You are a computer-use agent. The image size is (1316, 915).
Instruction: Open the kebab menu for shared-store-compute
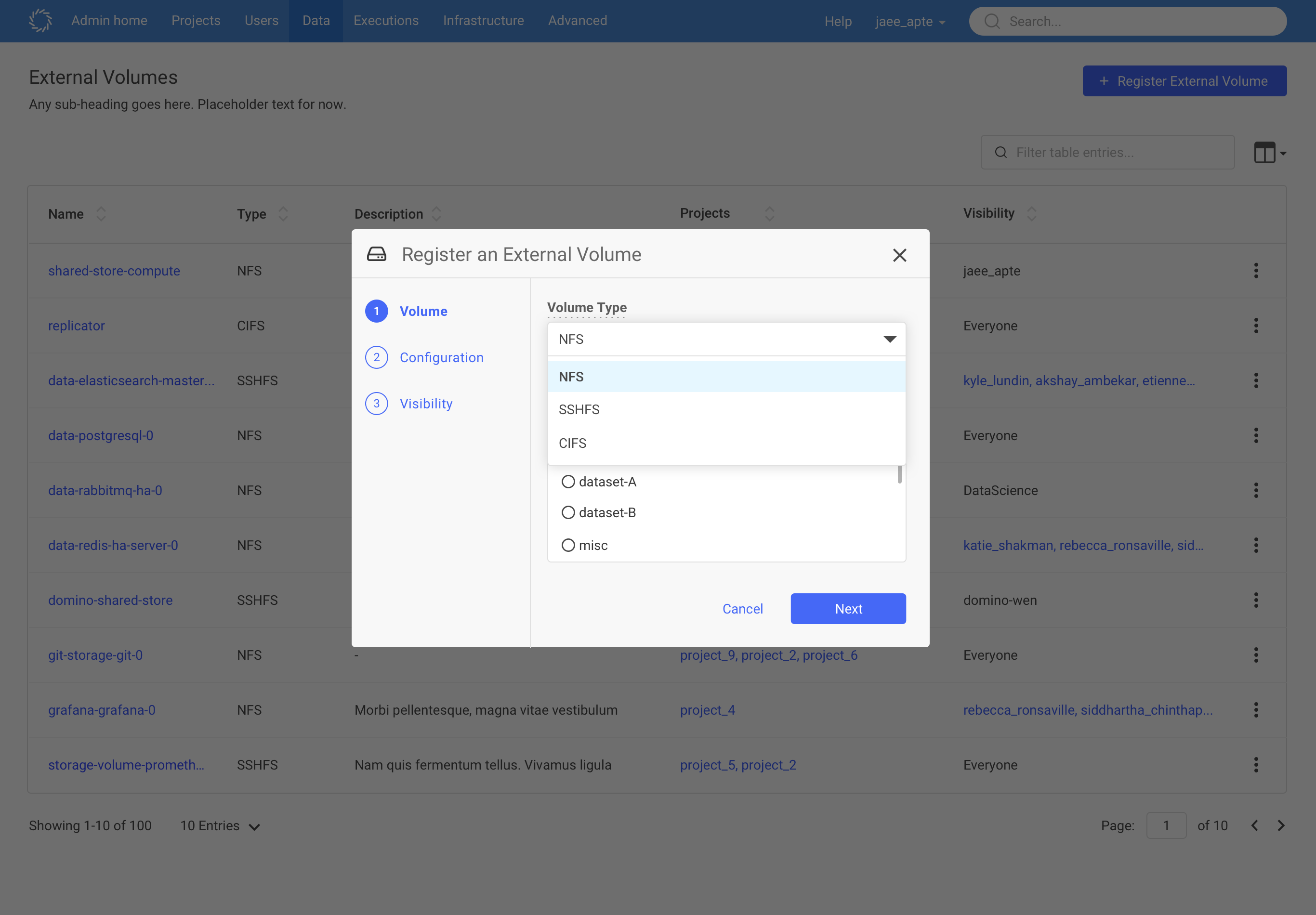[x=1256, y=271]
